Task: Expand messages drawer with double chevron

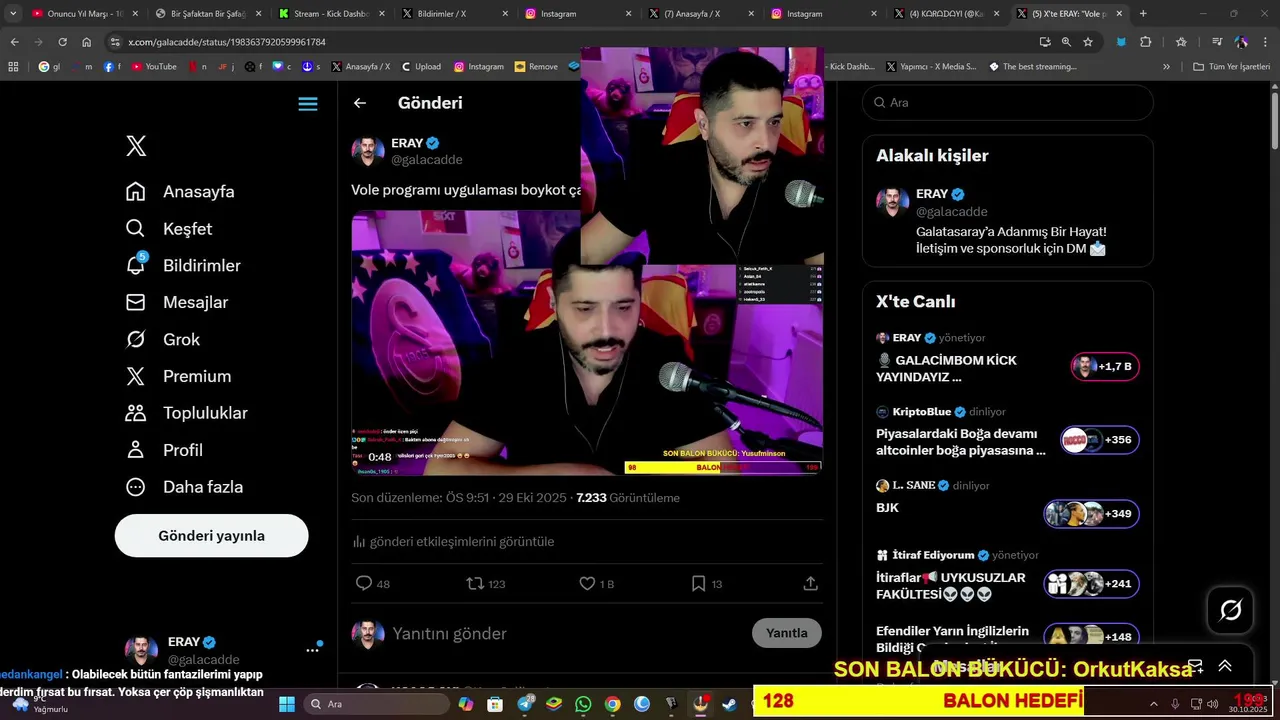Action: pos(1225,666)
